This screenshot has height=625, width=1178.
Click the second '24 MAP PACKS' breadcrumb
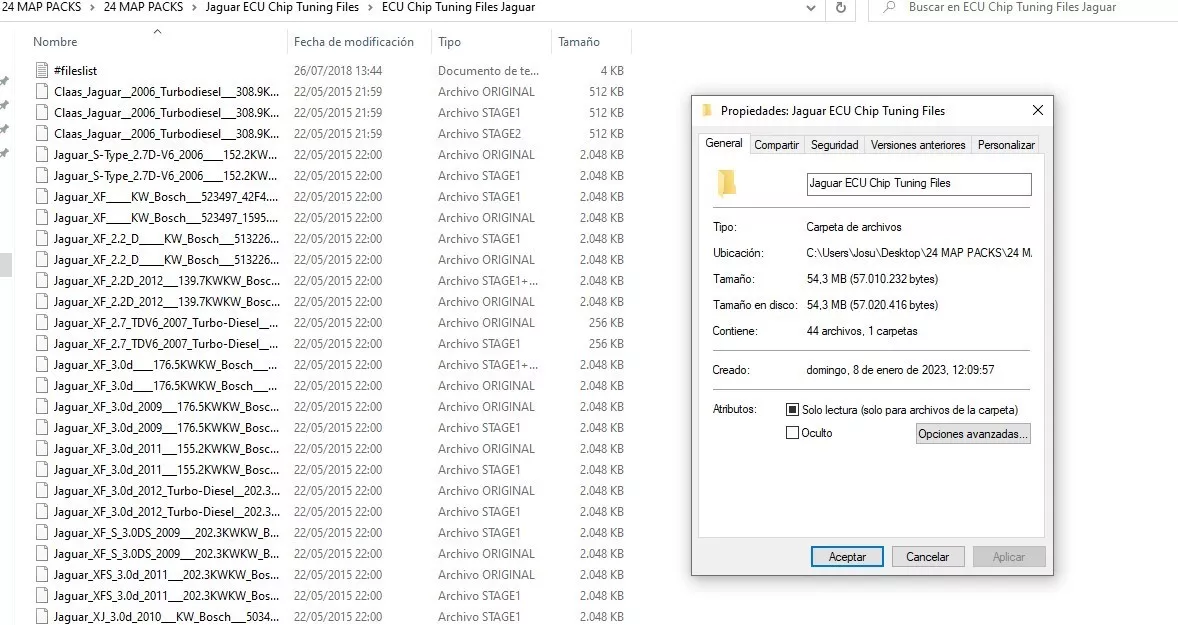pos(143,8)
